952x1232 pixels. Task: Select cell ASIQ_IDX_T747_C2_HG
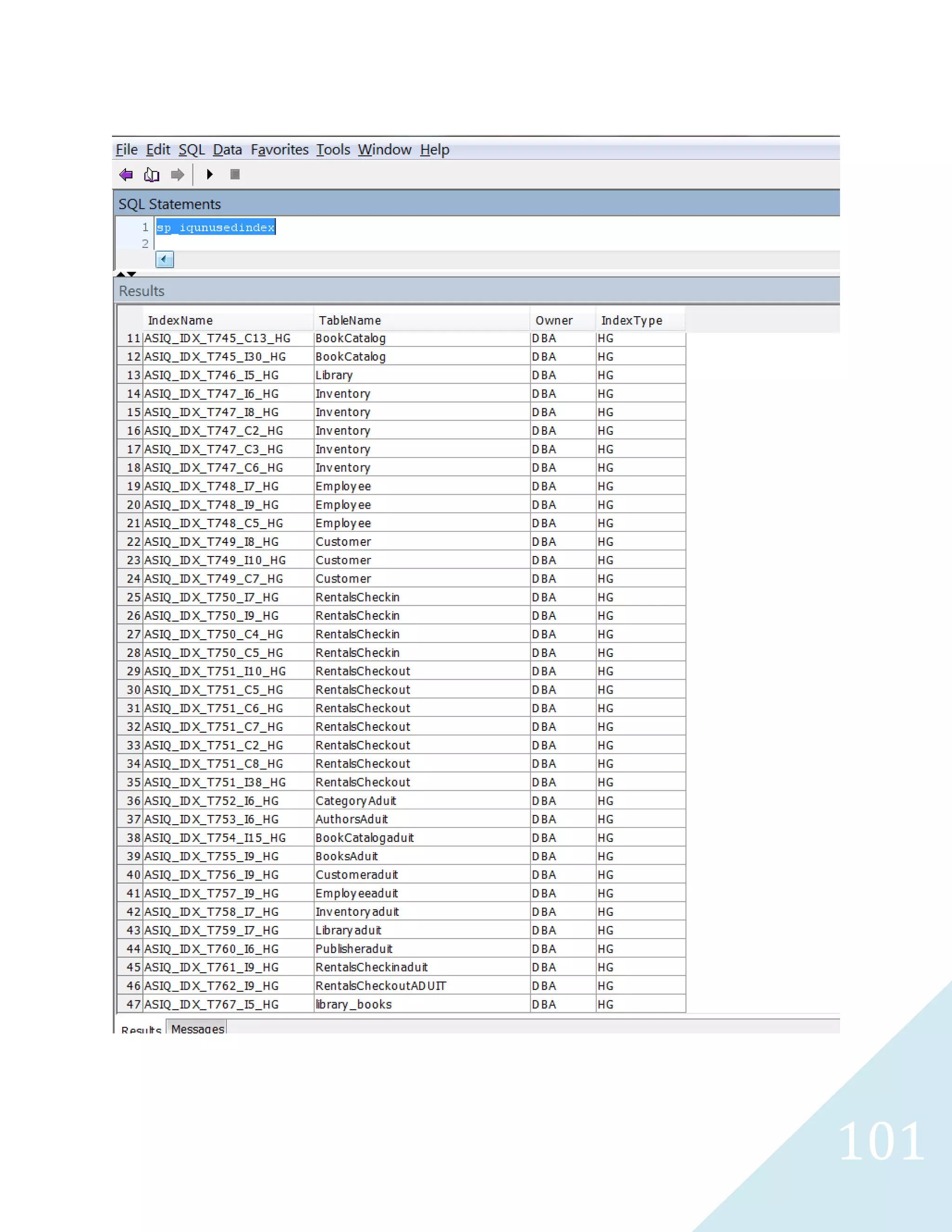click(x=228, y=431)
